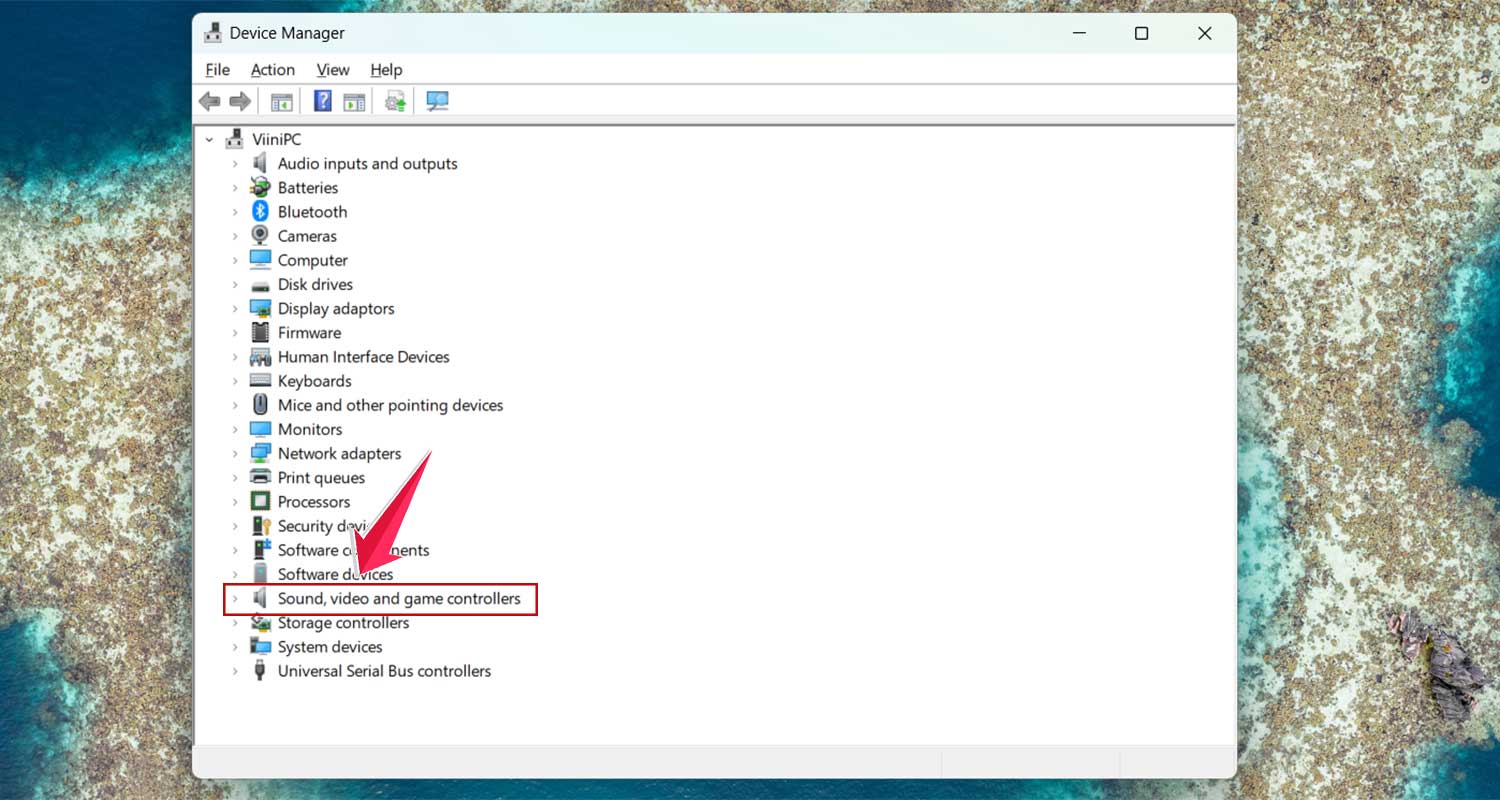Image resolution: width=1500 pixels, height=800 pixels.
Task: Expand the Network adapters category
Action: (234, 453)
